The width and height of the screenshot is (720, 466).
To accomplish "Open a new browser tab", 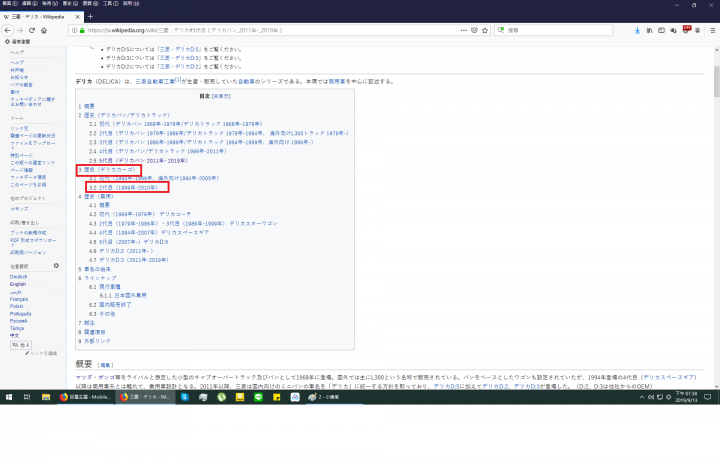I will pyautogui.click(x=90, y=17).
